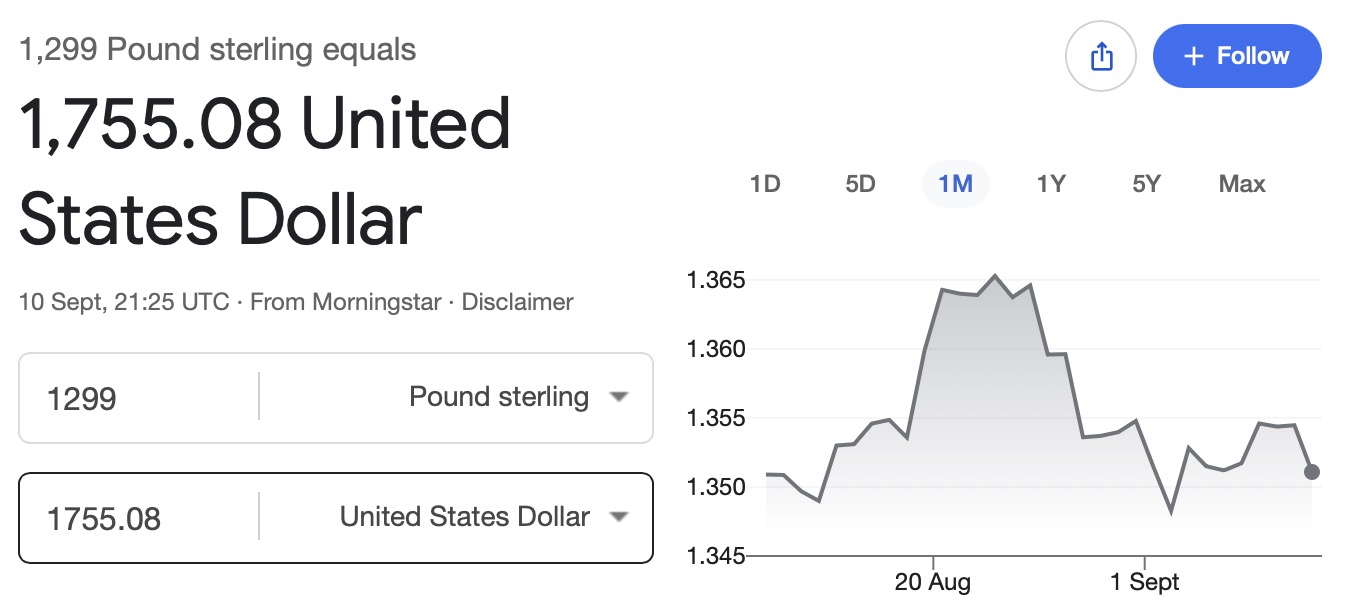Switch chart to 1D range
The image size is (1346, 614).
coord(765,184)
